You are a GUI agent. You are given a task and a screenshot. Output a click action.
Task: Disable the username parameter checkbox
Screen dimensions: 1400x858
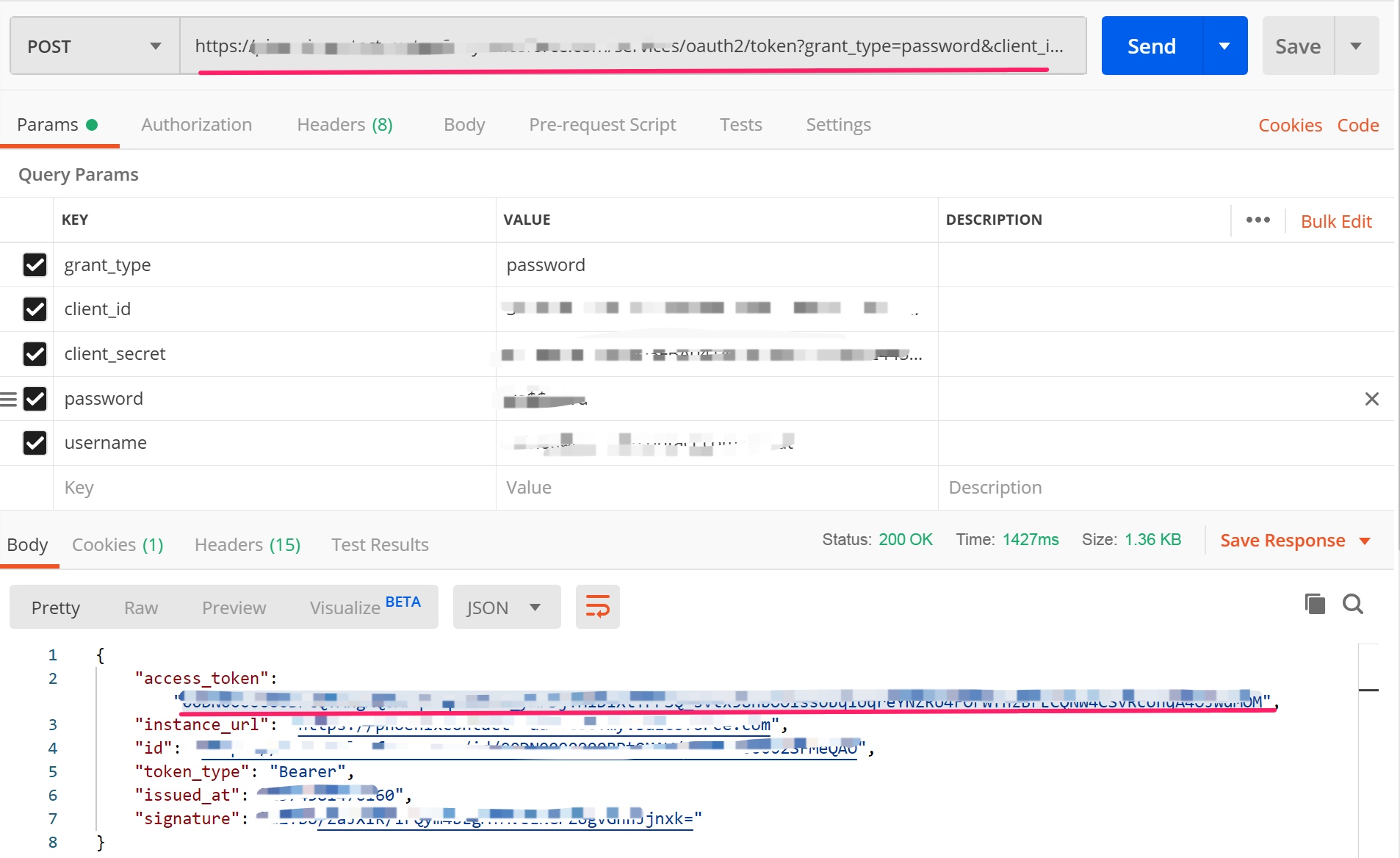click(35, 443)
